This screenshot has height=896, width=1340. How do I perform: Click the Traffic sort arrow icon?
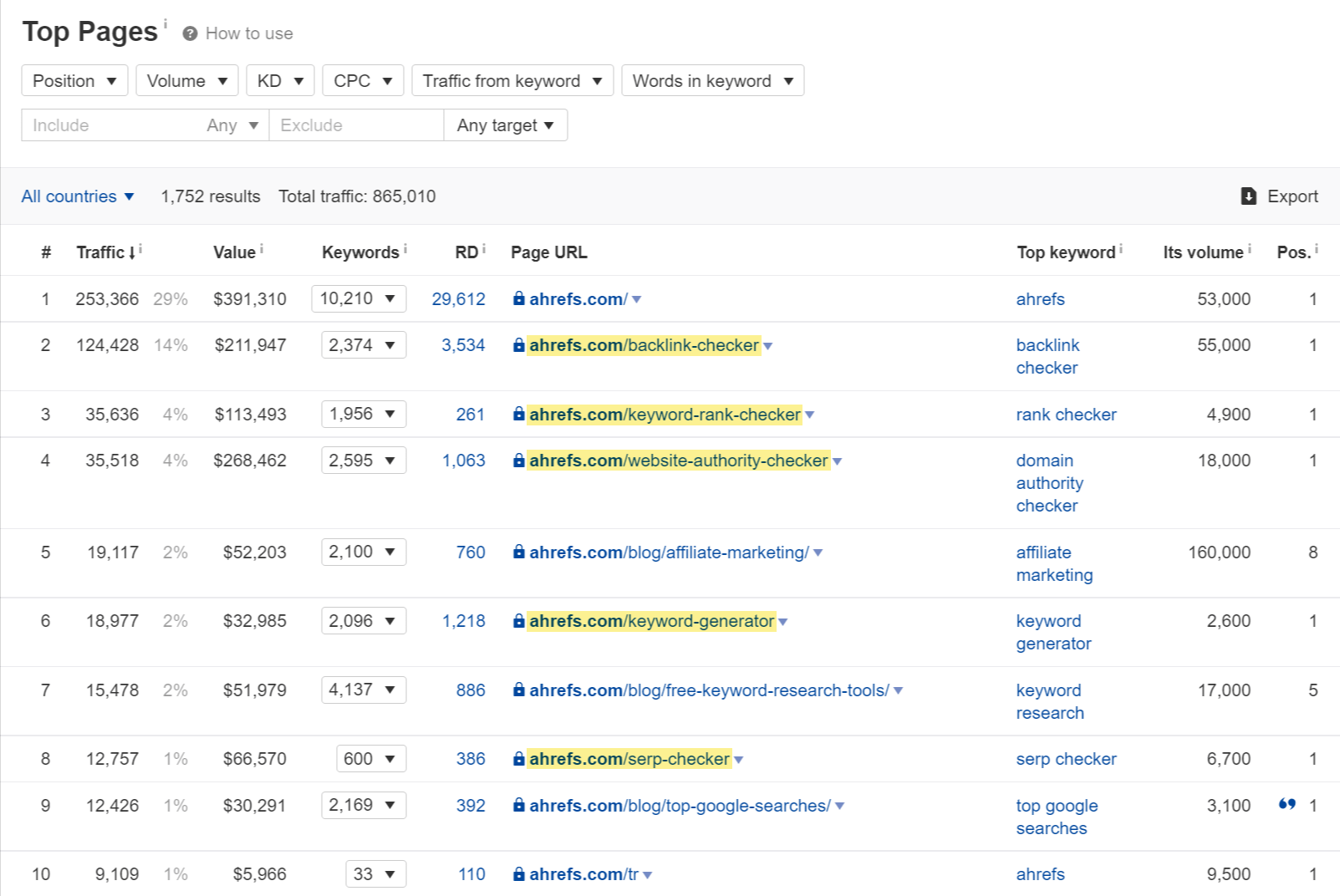(x=132, y=253)
